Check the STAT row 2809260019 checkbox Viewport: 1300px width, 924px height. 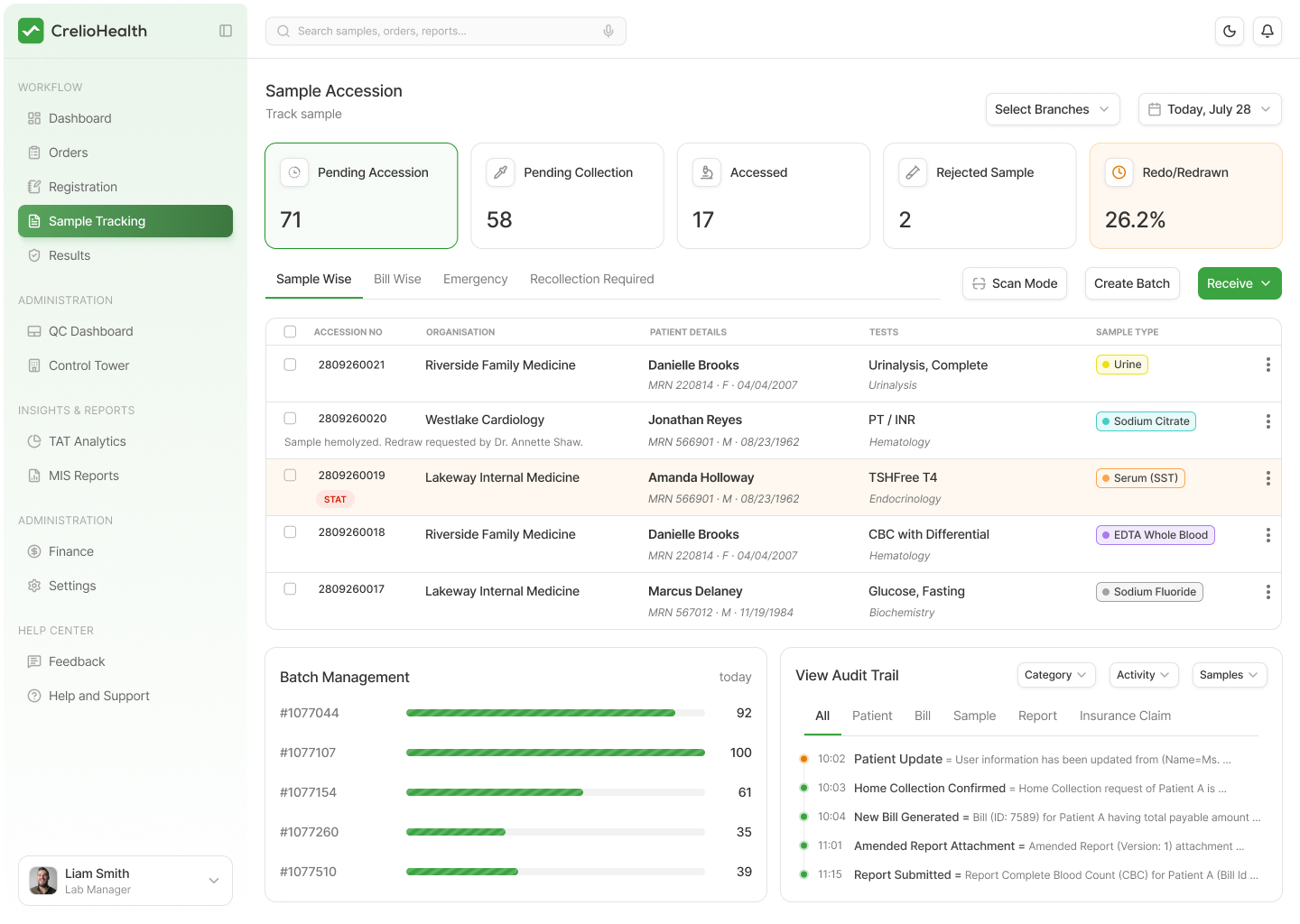(290, 476)
